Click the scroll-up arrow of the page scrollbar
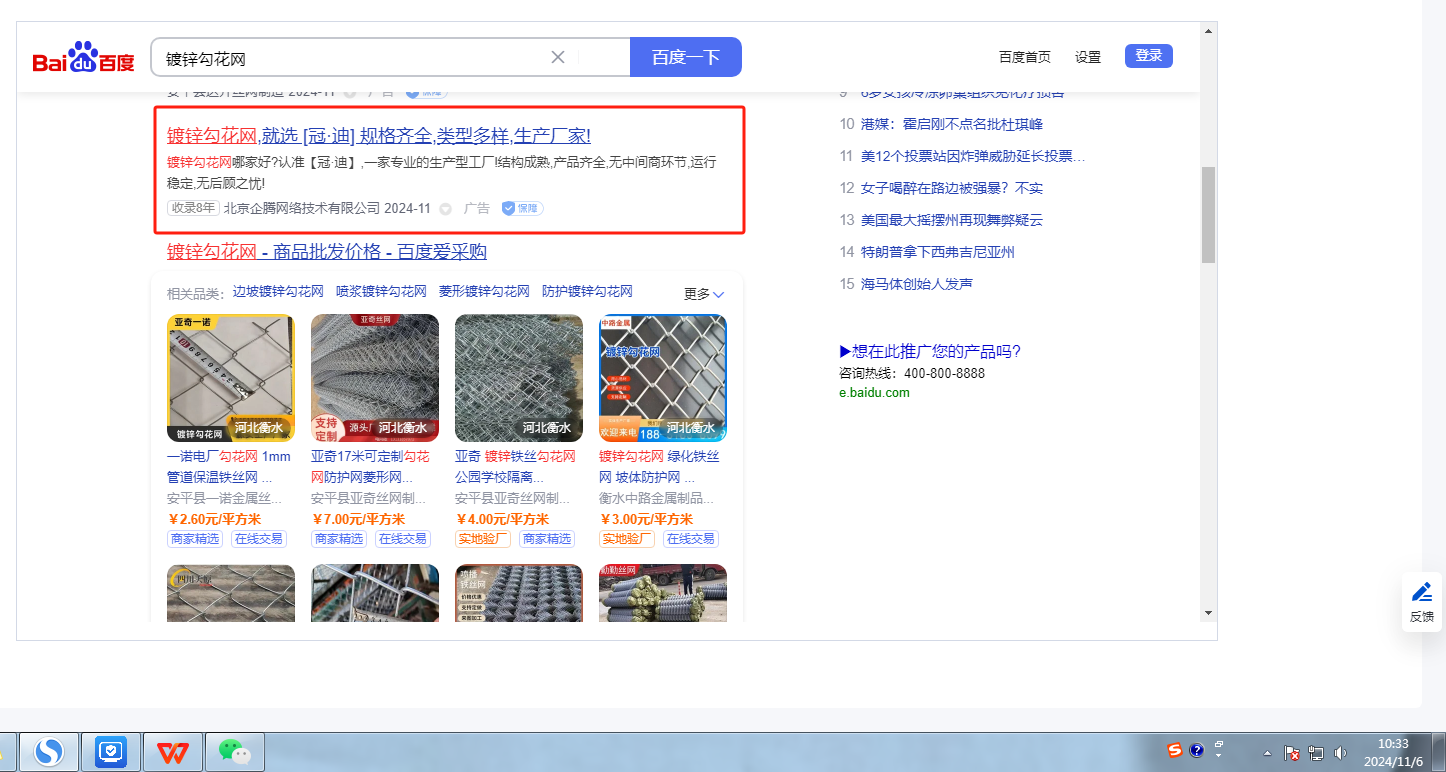 point(1208,30)
